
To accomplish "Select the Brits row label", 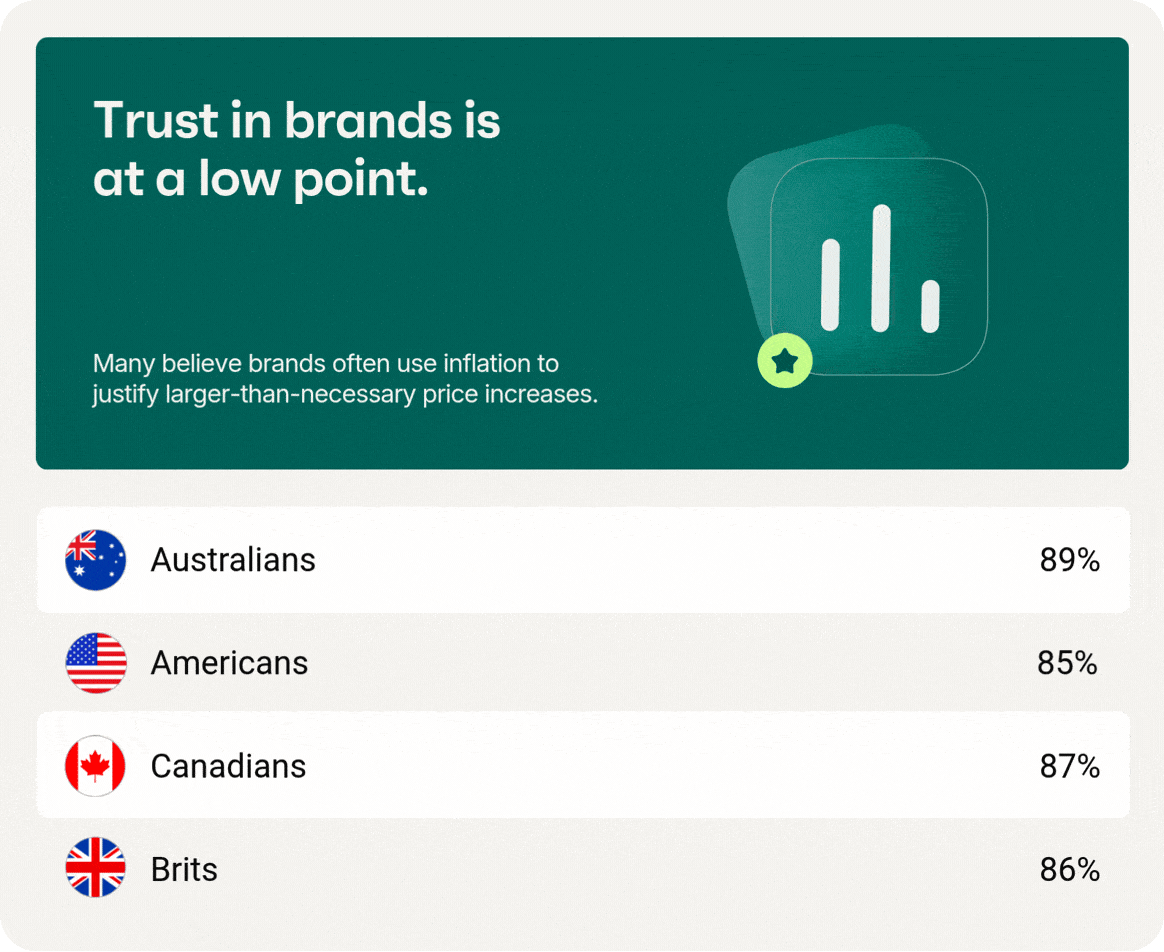I will point(184,870).
